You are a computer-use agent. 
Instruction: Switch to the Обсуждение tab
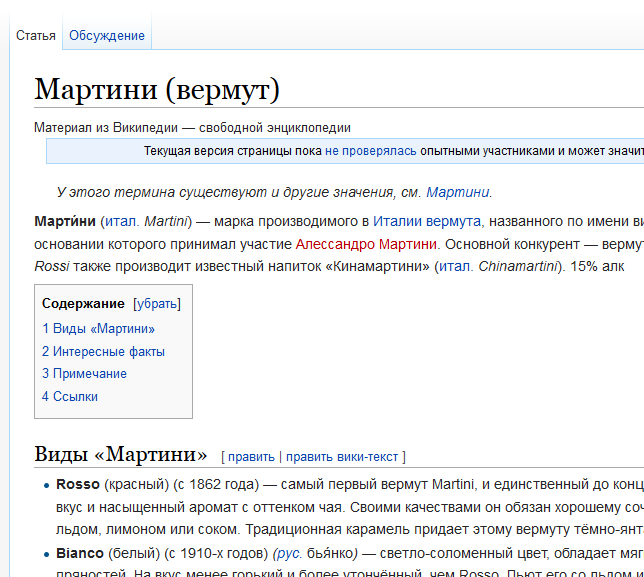pyautogui.click(x=107, y=36)
